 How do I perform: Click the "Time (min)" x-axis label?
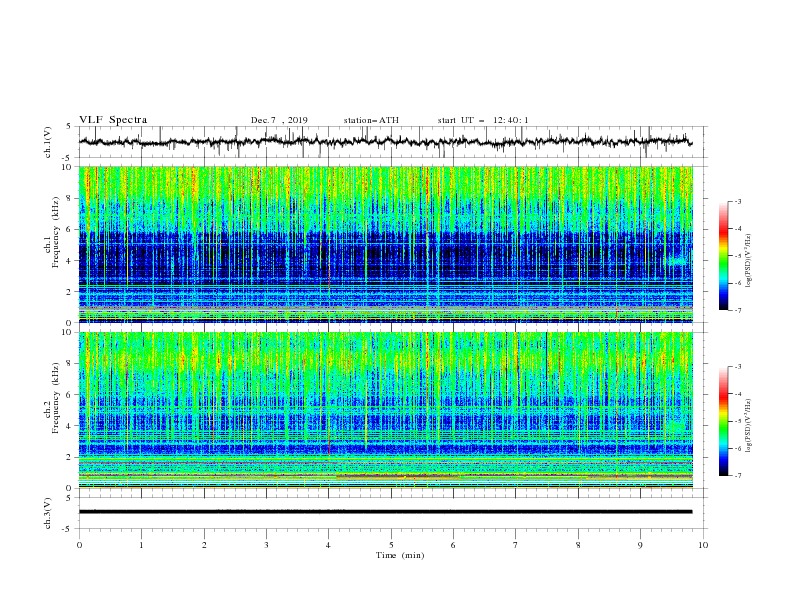point(400,555)
